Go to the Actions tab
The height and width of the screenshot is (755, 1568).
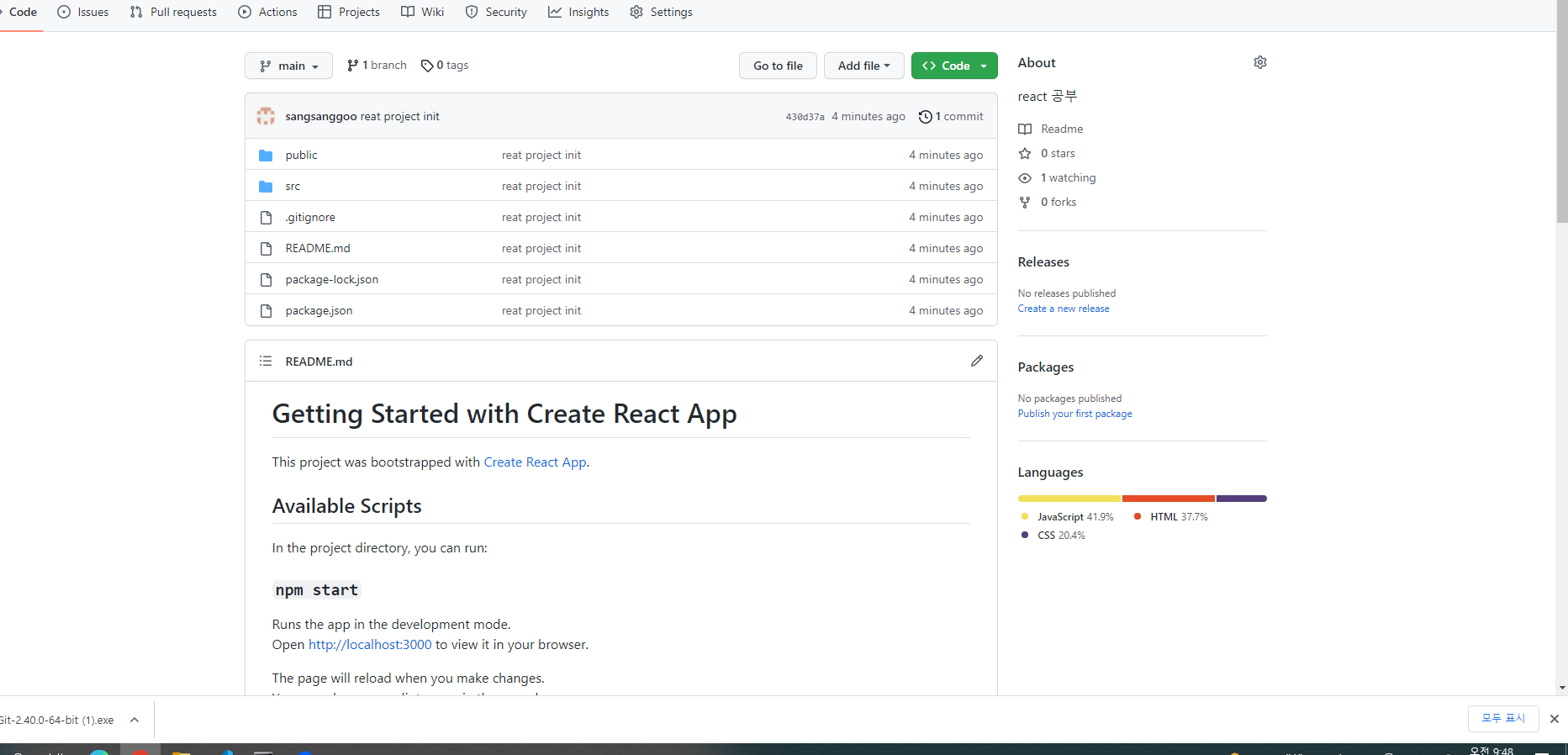268,12
